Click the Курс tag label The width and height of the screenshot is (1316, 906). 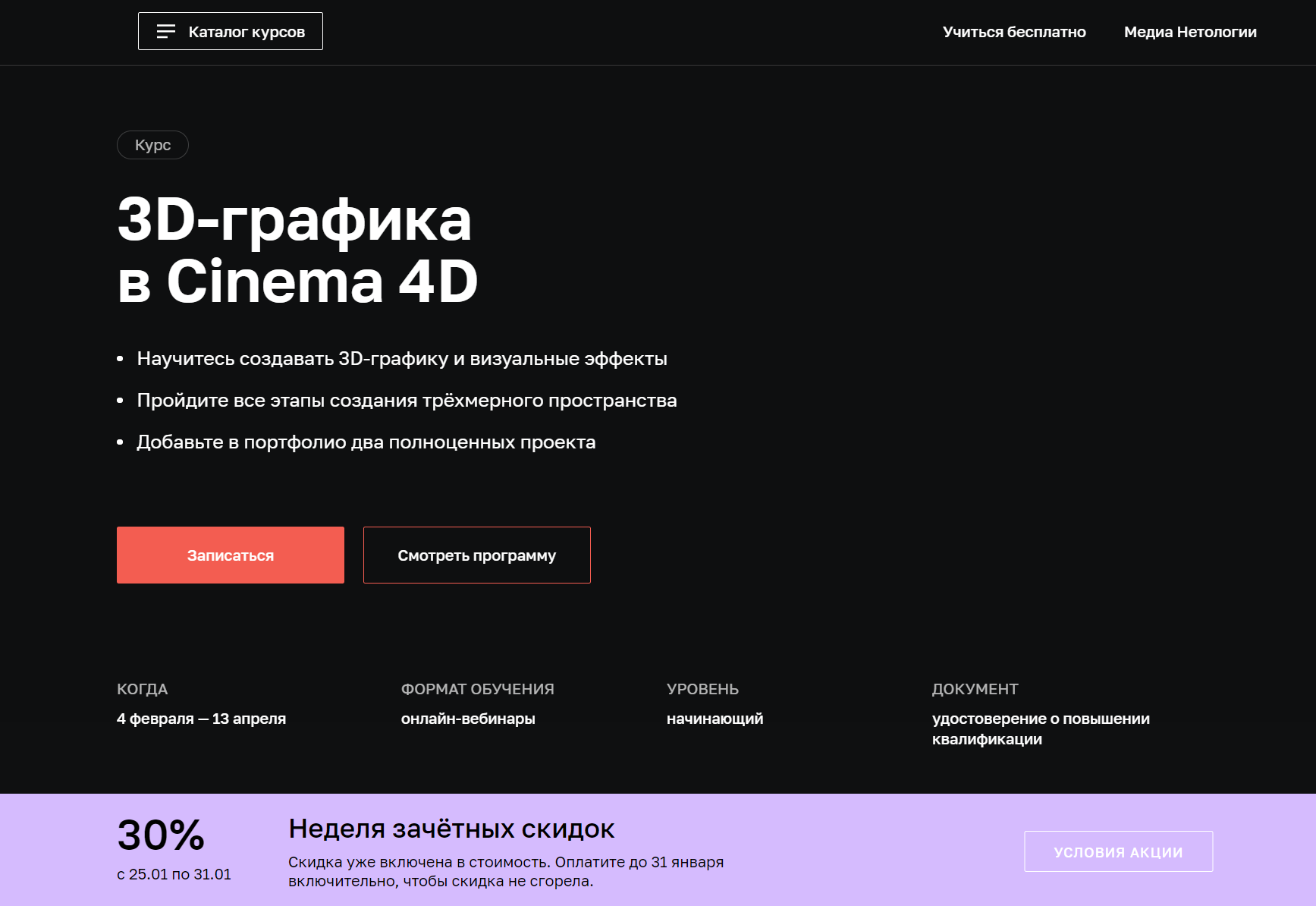point(152,145)
